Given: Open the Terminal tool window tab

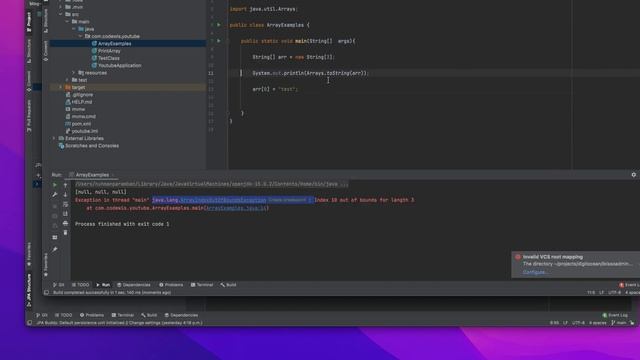Looking at the screenshot, I should (x=202, y=285).
